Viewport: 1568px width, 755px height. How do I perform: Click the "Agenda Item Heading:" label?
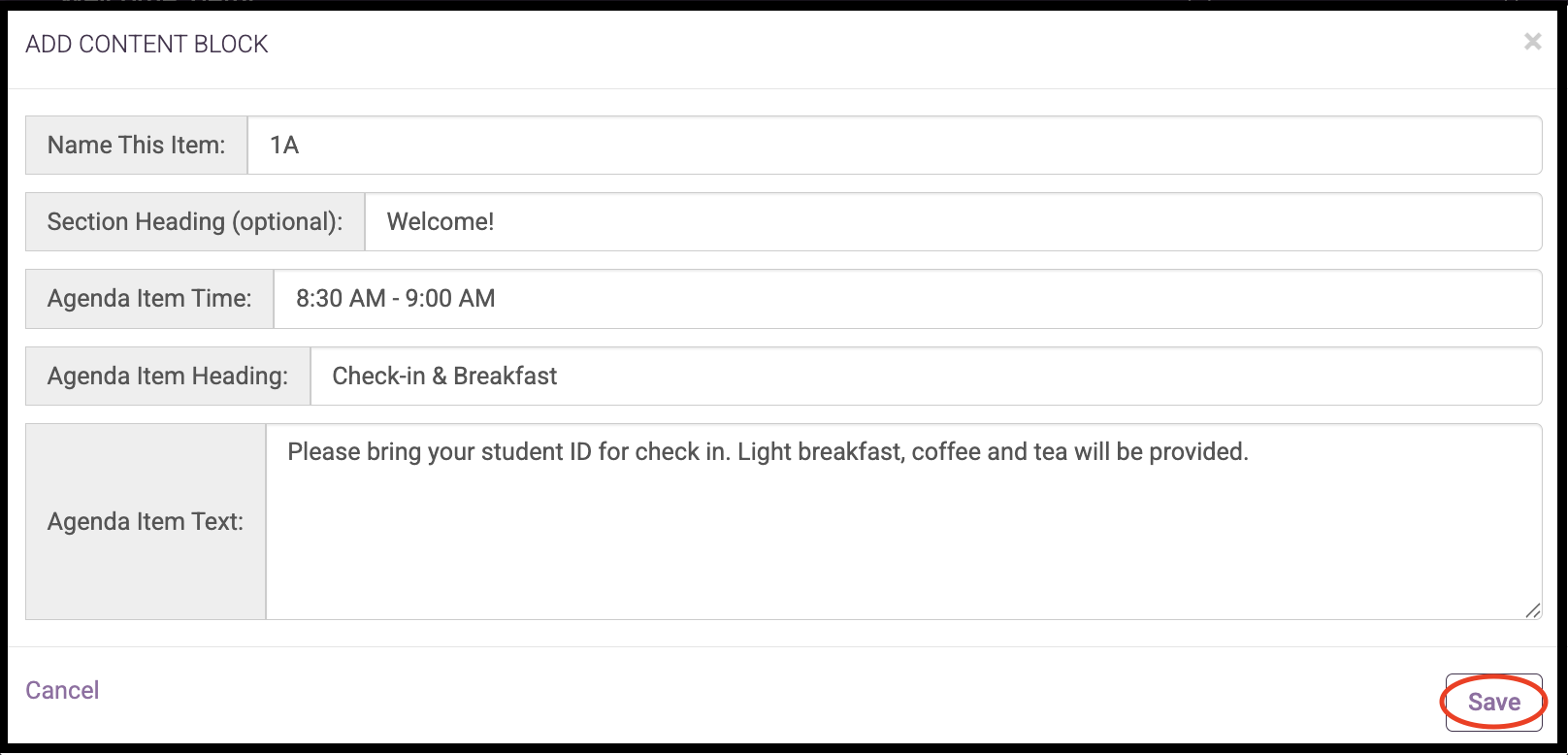(168, 377)
